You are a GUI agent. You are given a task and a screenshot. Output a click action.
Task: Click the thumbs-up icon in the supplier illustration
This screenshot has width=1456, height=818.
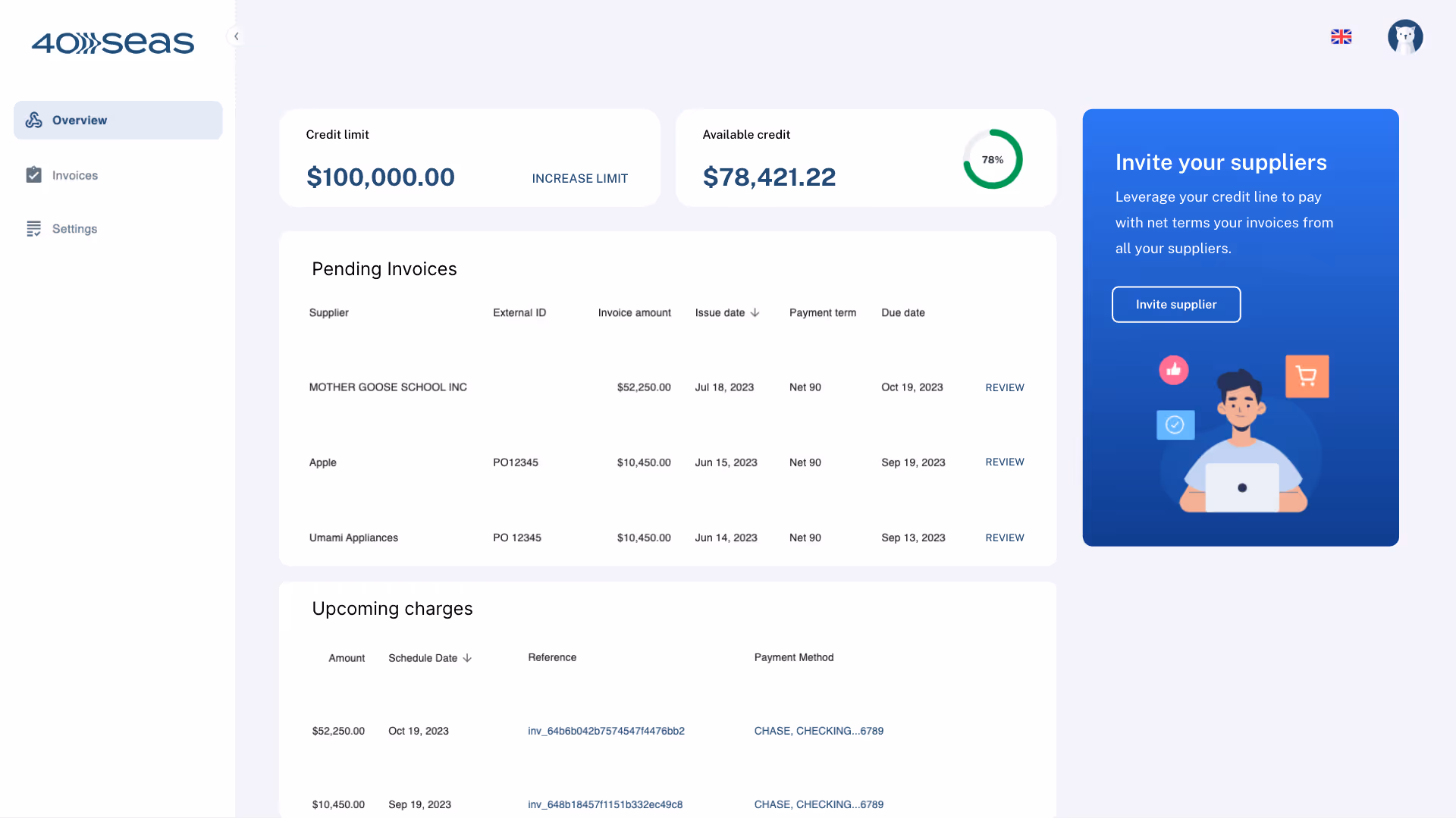1173,370
